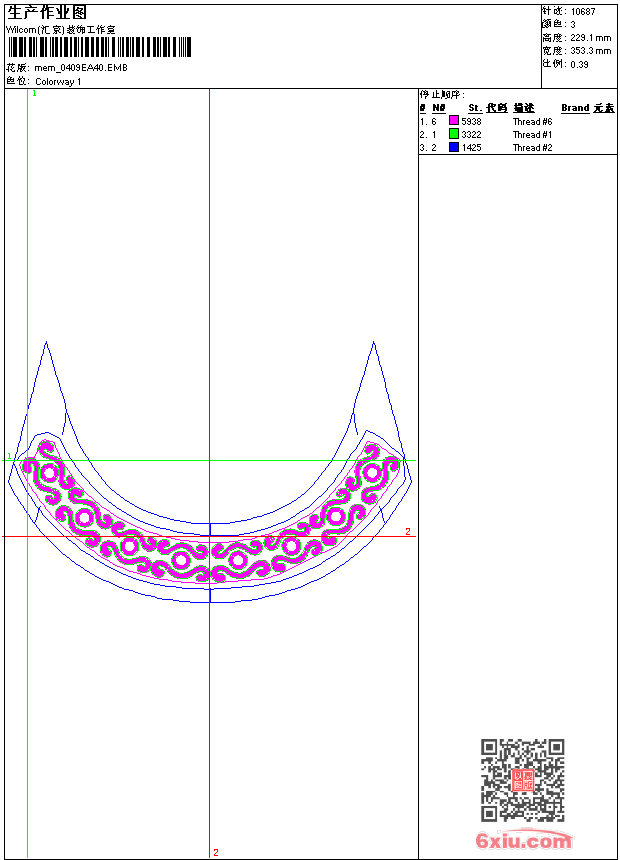
Task: Click the blue swatch for Thread #2
Action: pyautogui.click(x=454, y=147)
